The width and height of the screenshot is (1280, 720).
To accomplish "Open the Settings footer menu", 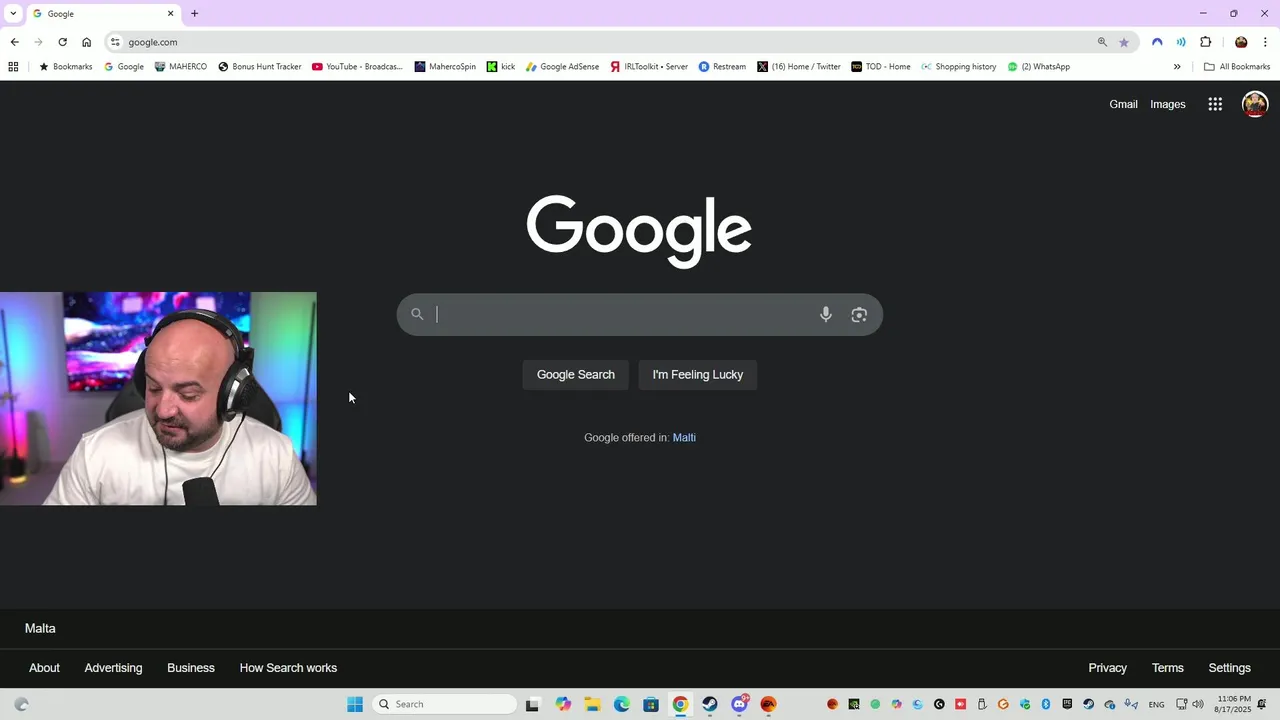I will click(1229, 668).
